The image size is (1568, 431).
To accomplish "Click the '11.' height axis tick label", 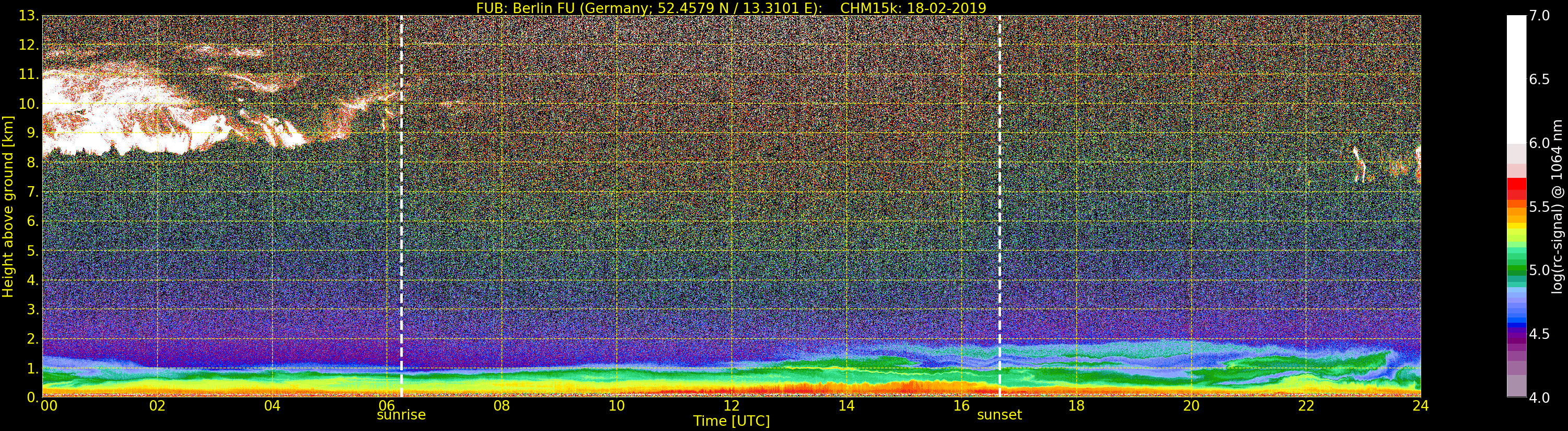I will (x=29, y=74).
